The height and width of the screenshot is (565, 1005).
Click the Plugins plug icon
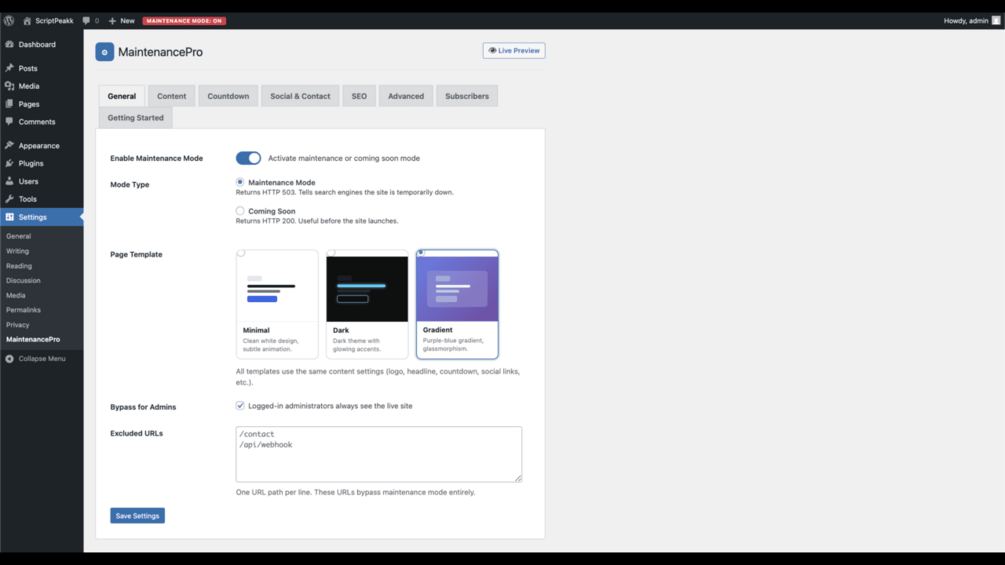[10, 163]
